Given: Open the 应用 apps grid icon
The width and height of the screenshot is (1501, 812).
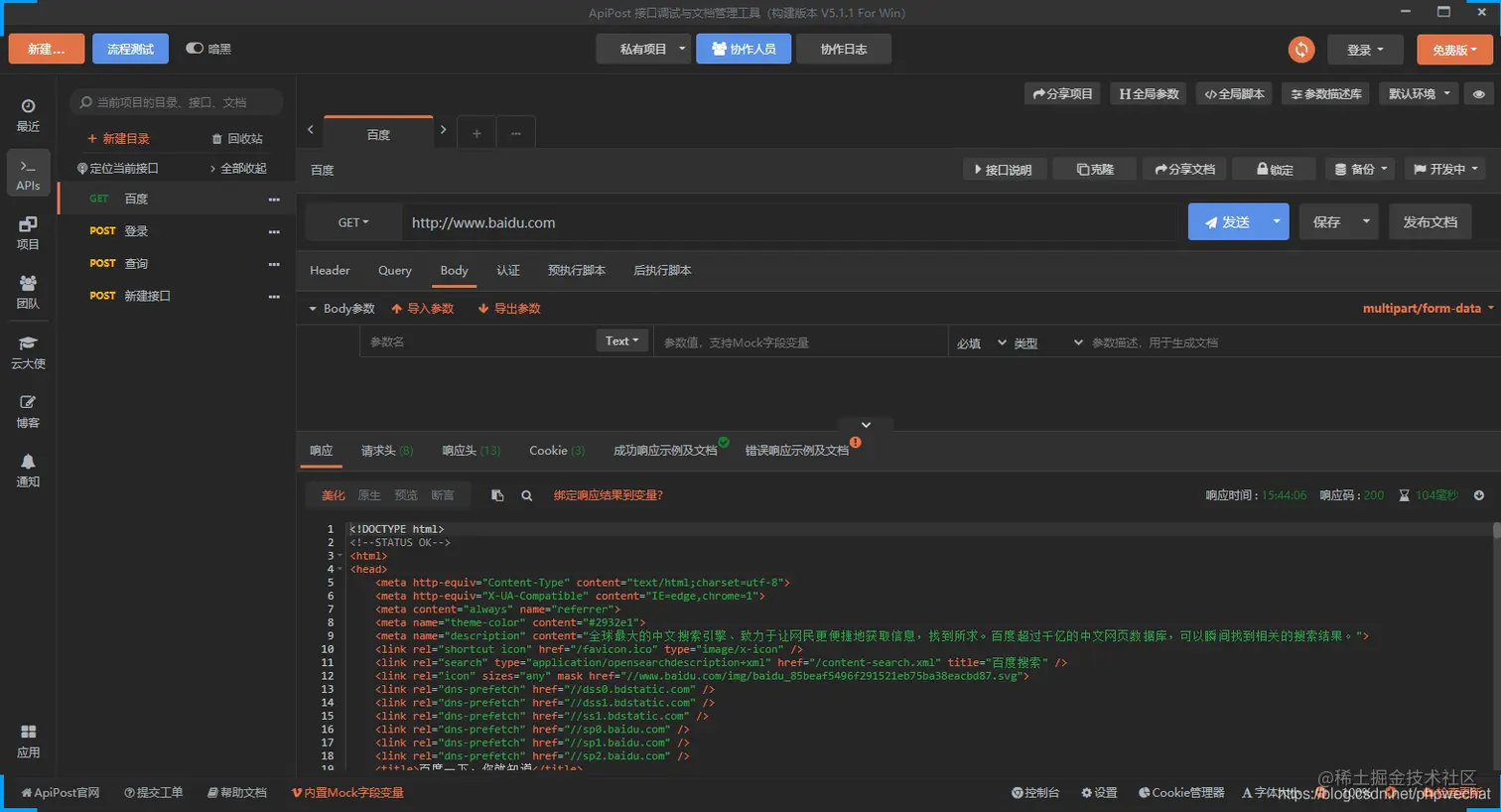Looking at the screenshot, I should pyautogui.click(x=28, y=742).
